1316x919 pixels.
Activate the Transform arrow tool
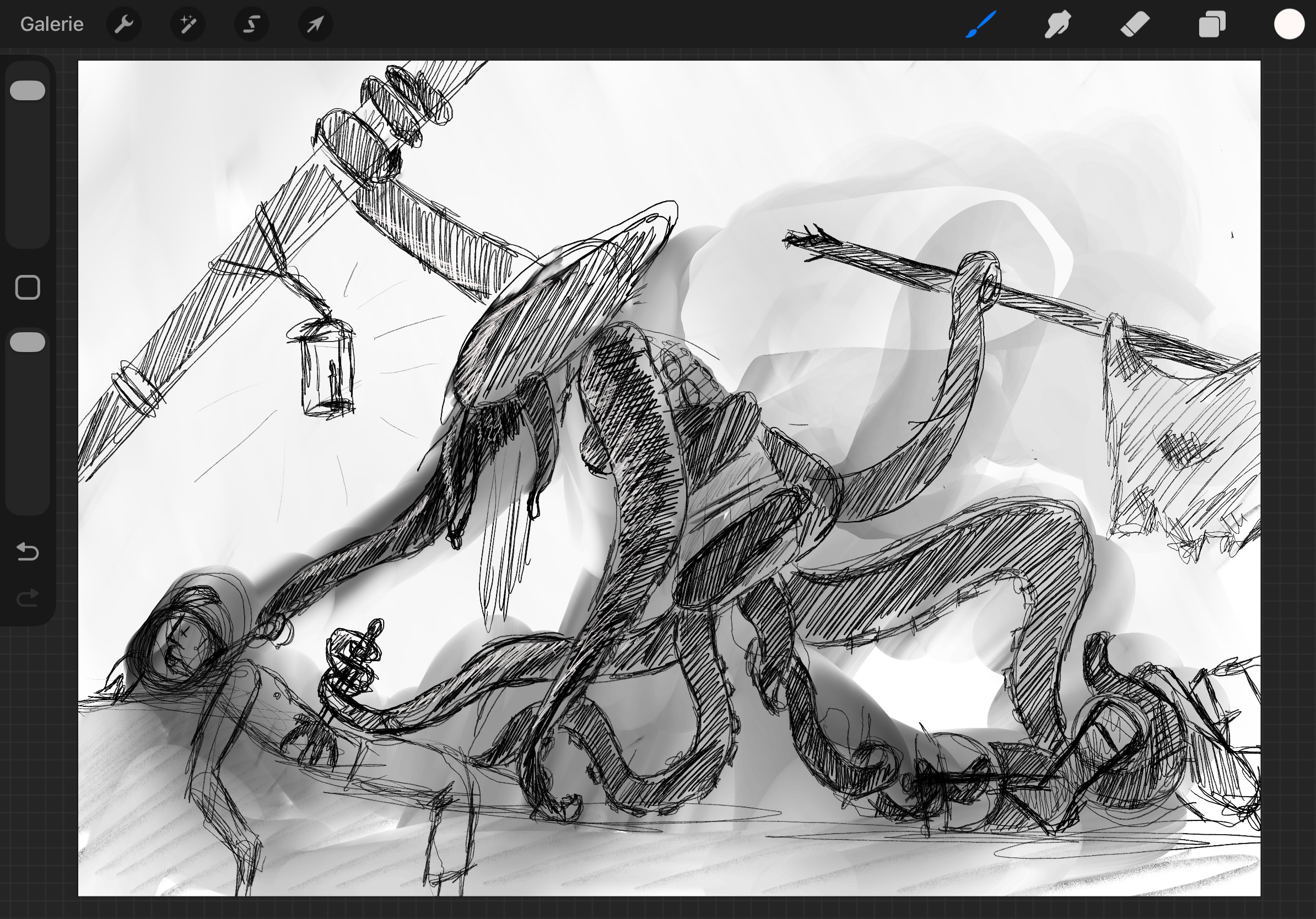tap(315, 24)
